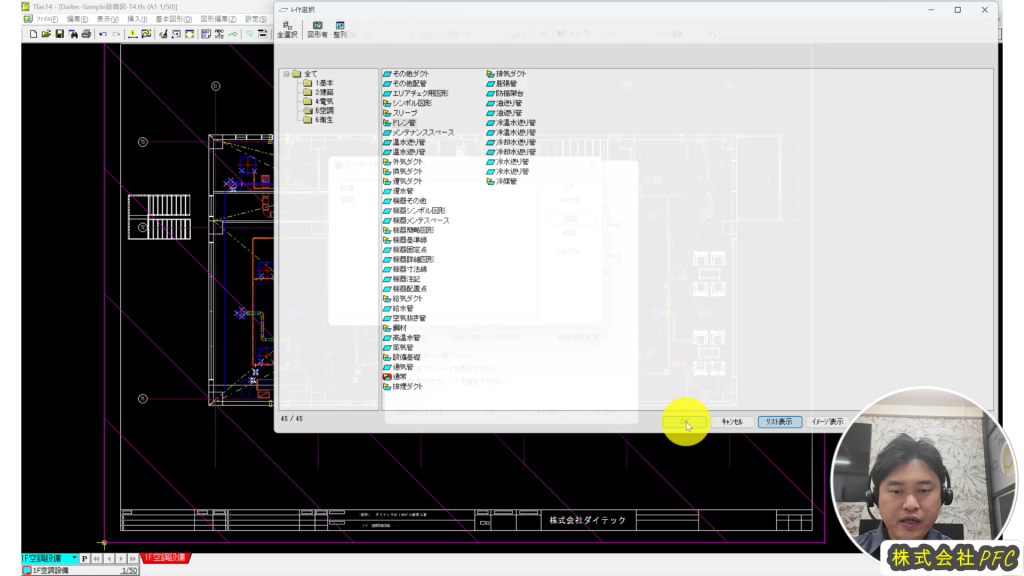Click the new document icon
Image resolution: width=1024 pixels, height=576 pixels.
pyautogui.click(x=33, y=34)
